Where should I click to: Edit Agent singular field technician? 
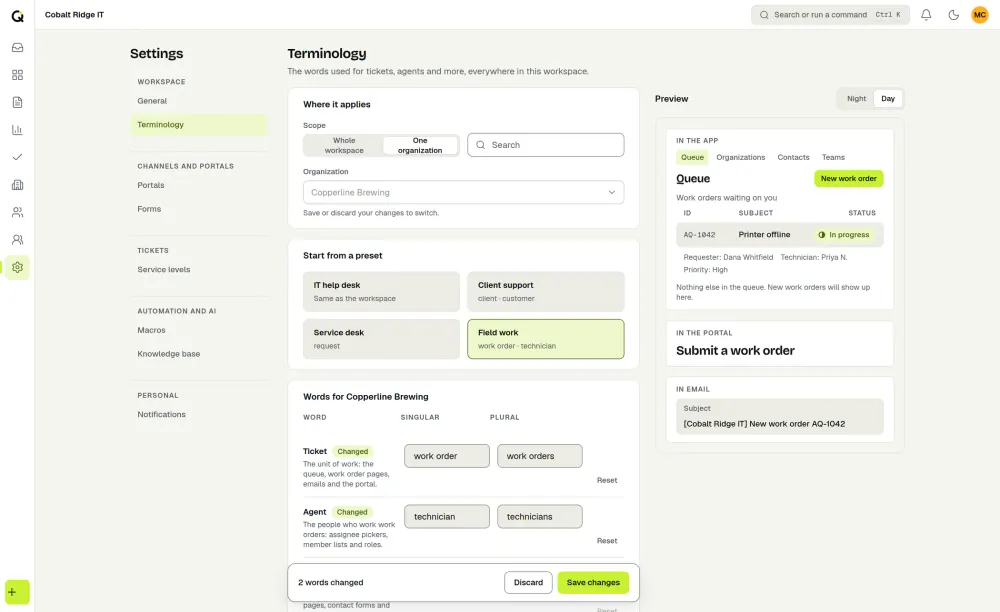(446, 516)
